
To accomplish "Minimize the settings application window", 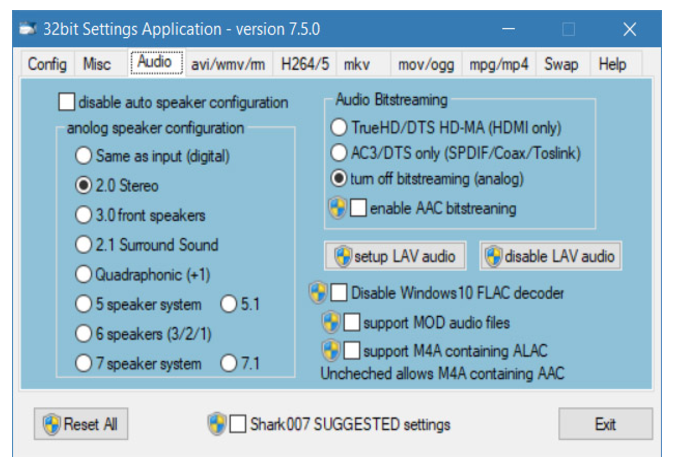I will click(x=508, y=29).
